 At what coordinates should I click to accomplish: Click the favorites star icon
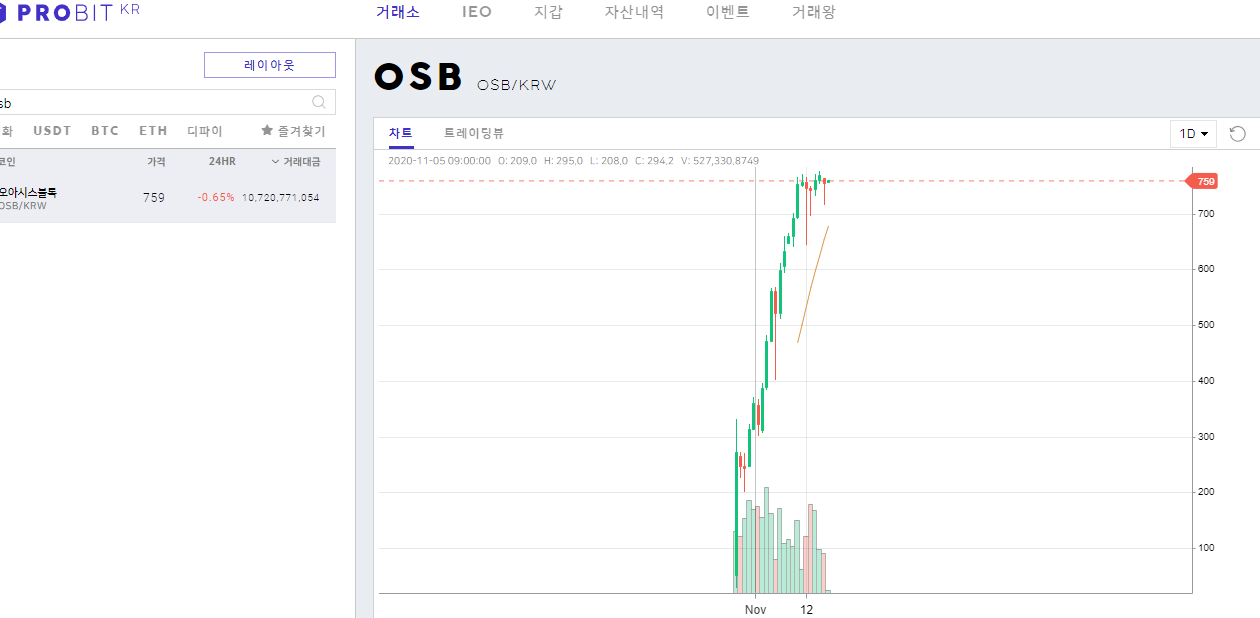(x=267, y=131)
